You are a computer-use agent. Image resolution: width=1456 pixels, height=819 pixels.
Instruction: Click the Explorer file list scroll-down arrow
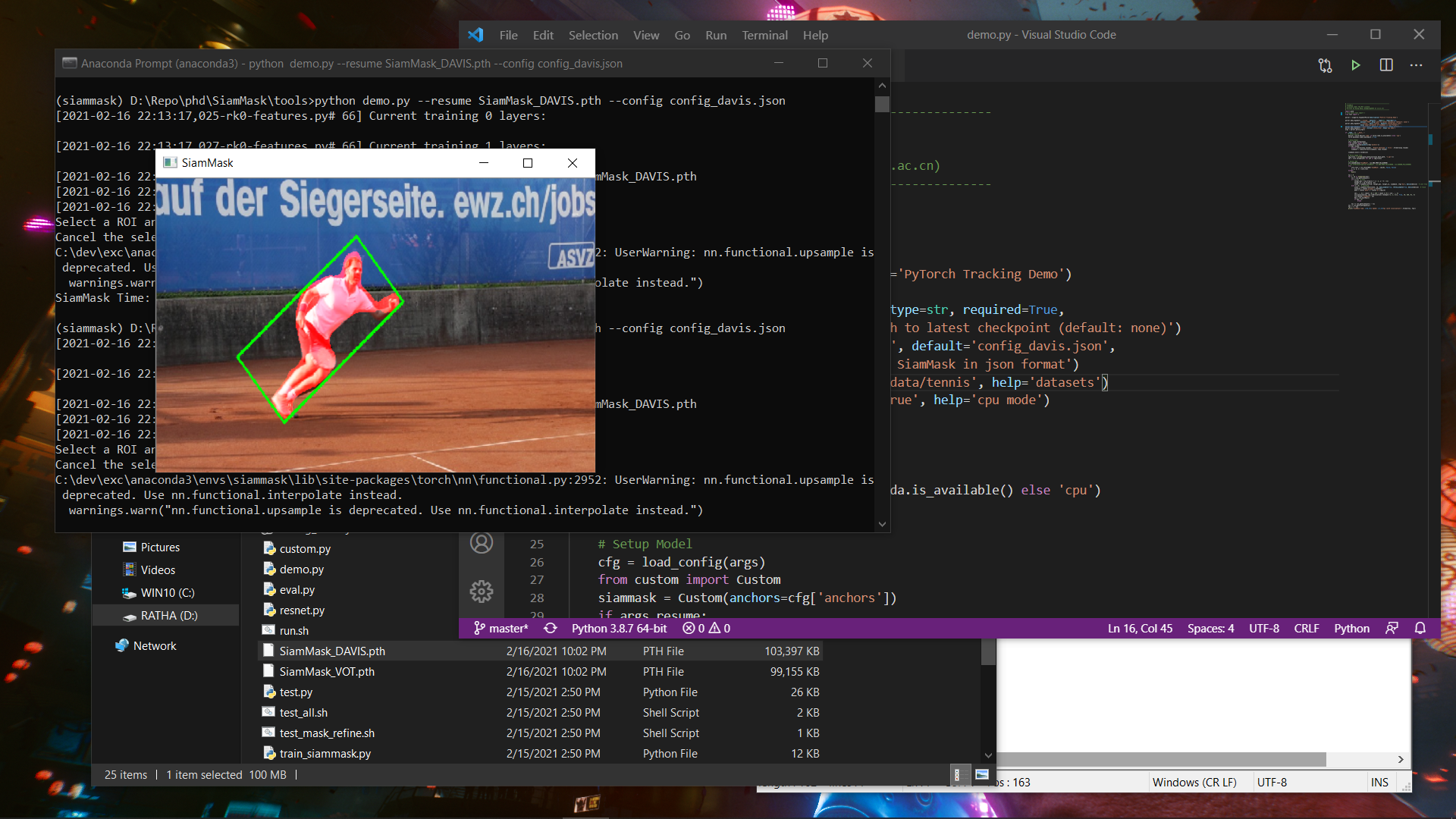[x=988, y=755]
